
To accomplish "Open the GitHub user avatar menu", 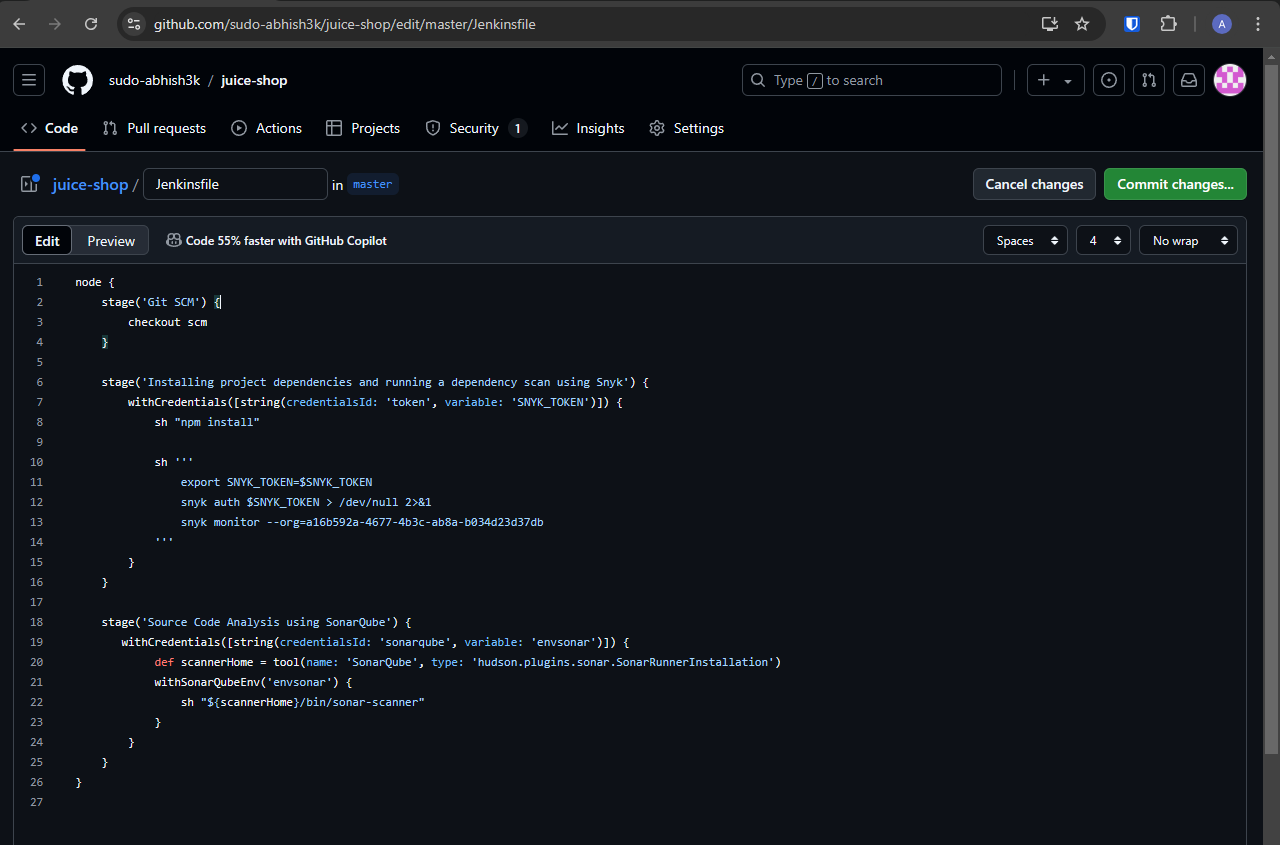I will [x=1230, y=80].
